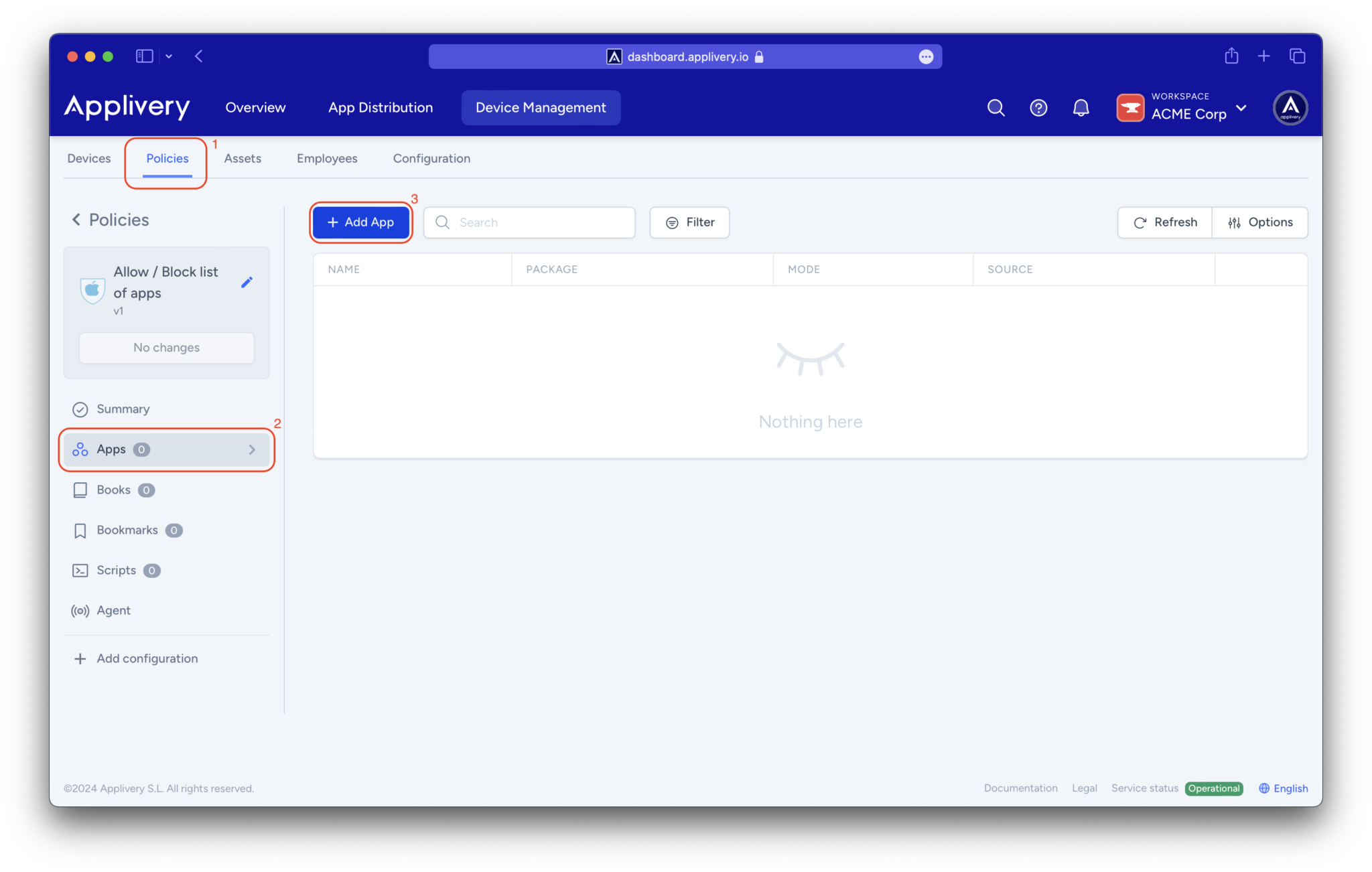Edit the Allow / Block list policy via pencil icon
The image size is (1372, 872).
click(247, 282)
